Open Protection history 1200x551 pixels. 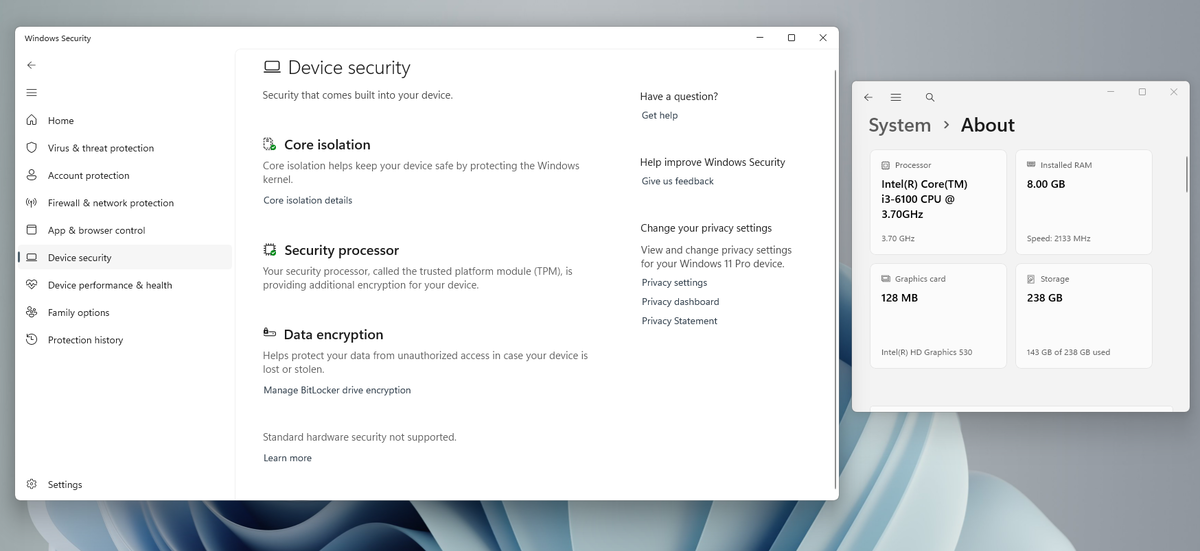click(x=124, y=340)
